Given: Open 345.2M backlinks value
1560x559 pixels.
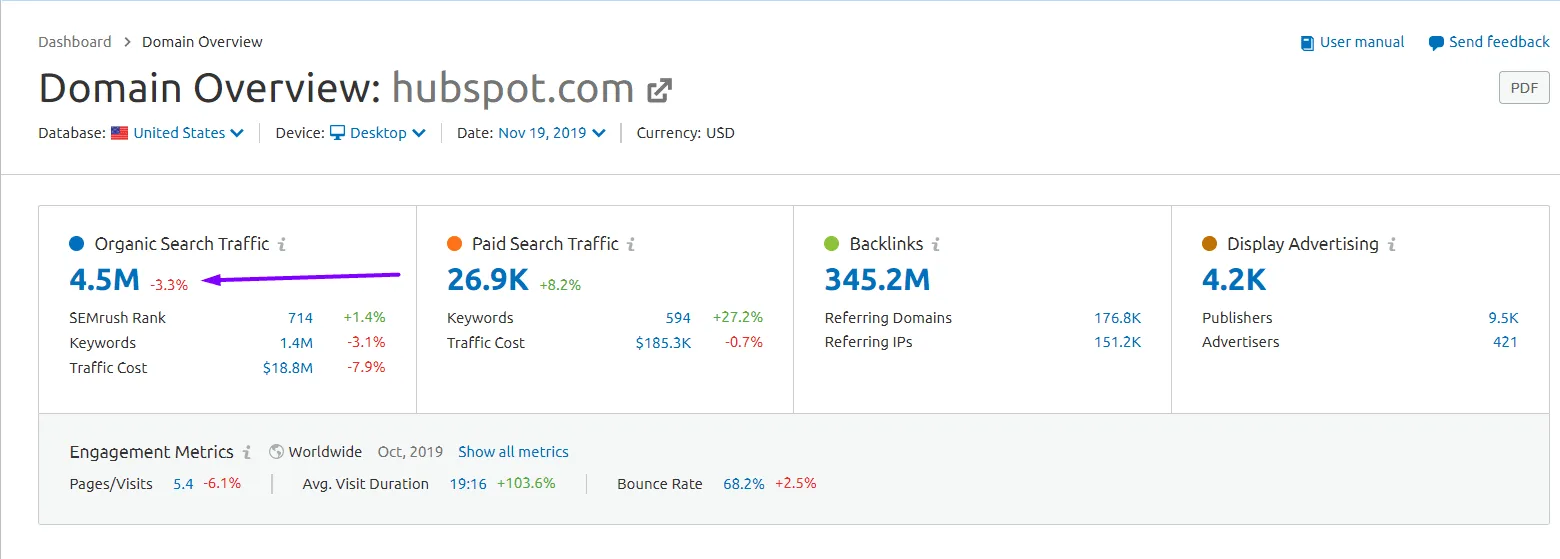Looking at the screenshot, I should click(877, 280).
